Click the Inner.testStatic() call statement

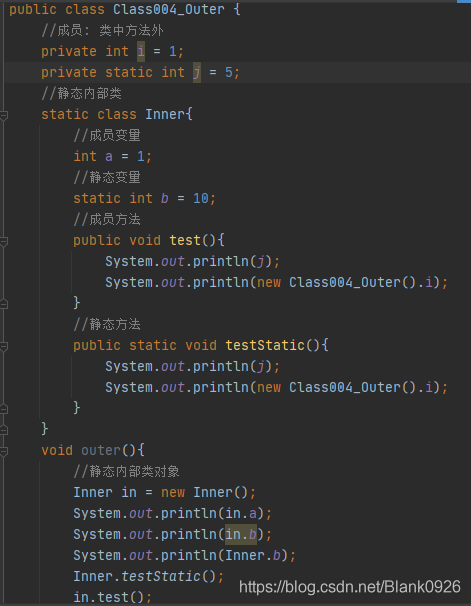[x=148, y=576]
